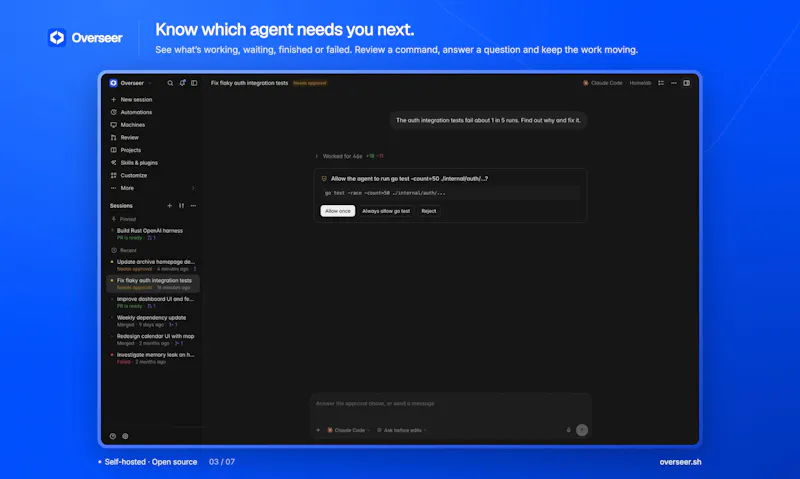Click the help icon at sidebar bottom
The height and width of the screenshot is (479, 800).
click(113, 436)
